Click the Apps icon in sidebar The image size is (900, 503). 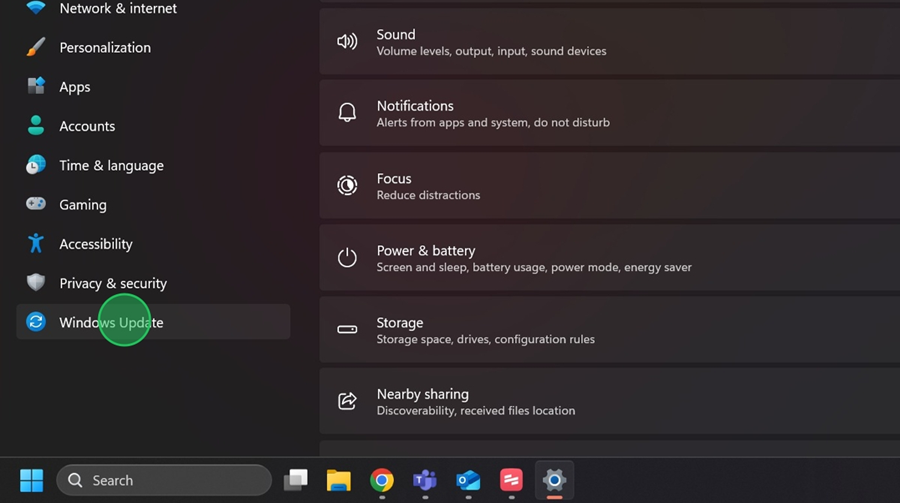(x=36, y=87)
